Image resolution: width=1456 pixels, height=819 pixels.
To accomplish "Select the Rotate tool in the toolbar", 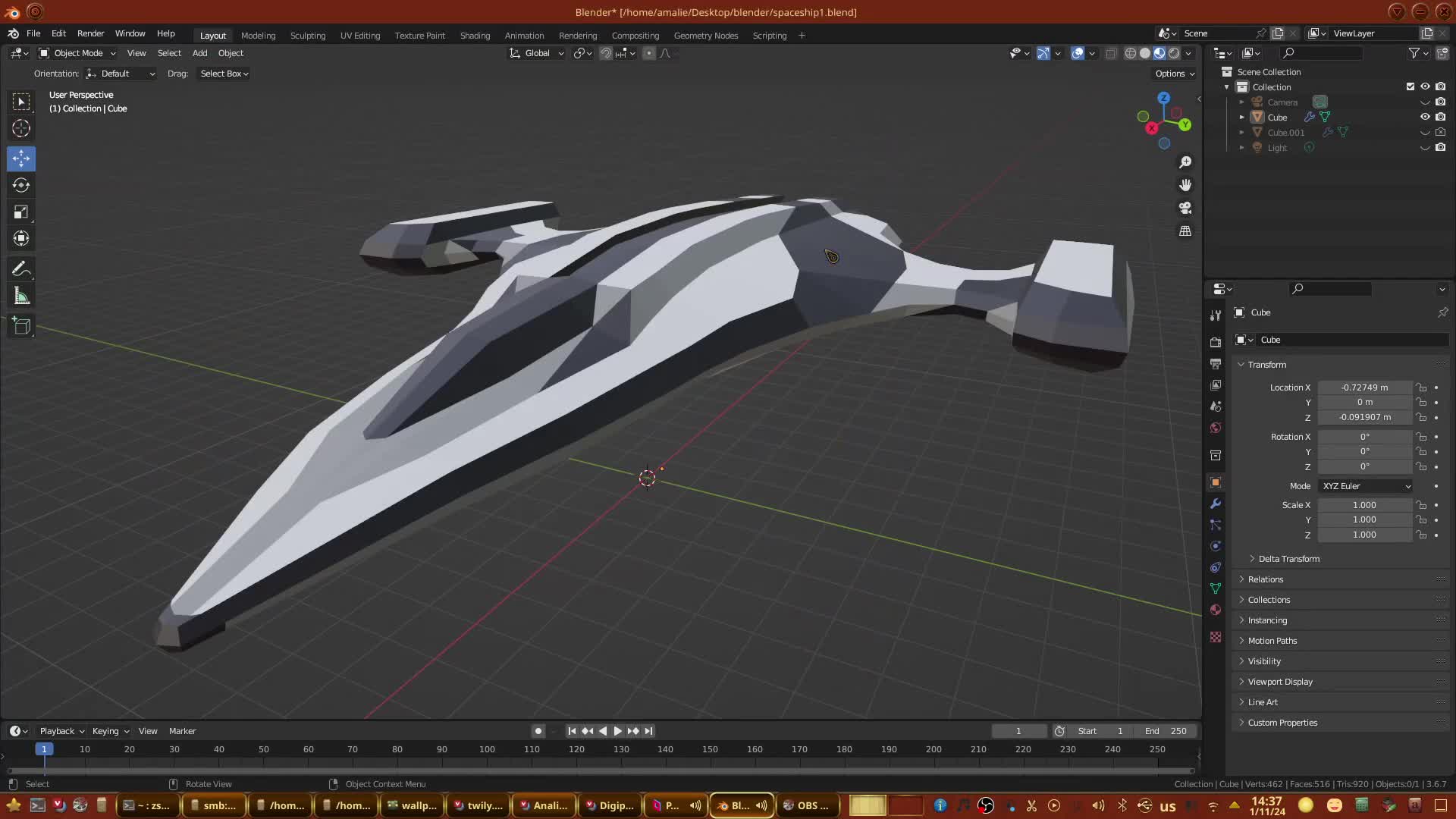I will [x=21, y=186].
